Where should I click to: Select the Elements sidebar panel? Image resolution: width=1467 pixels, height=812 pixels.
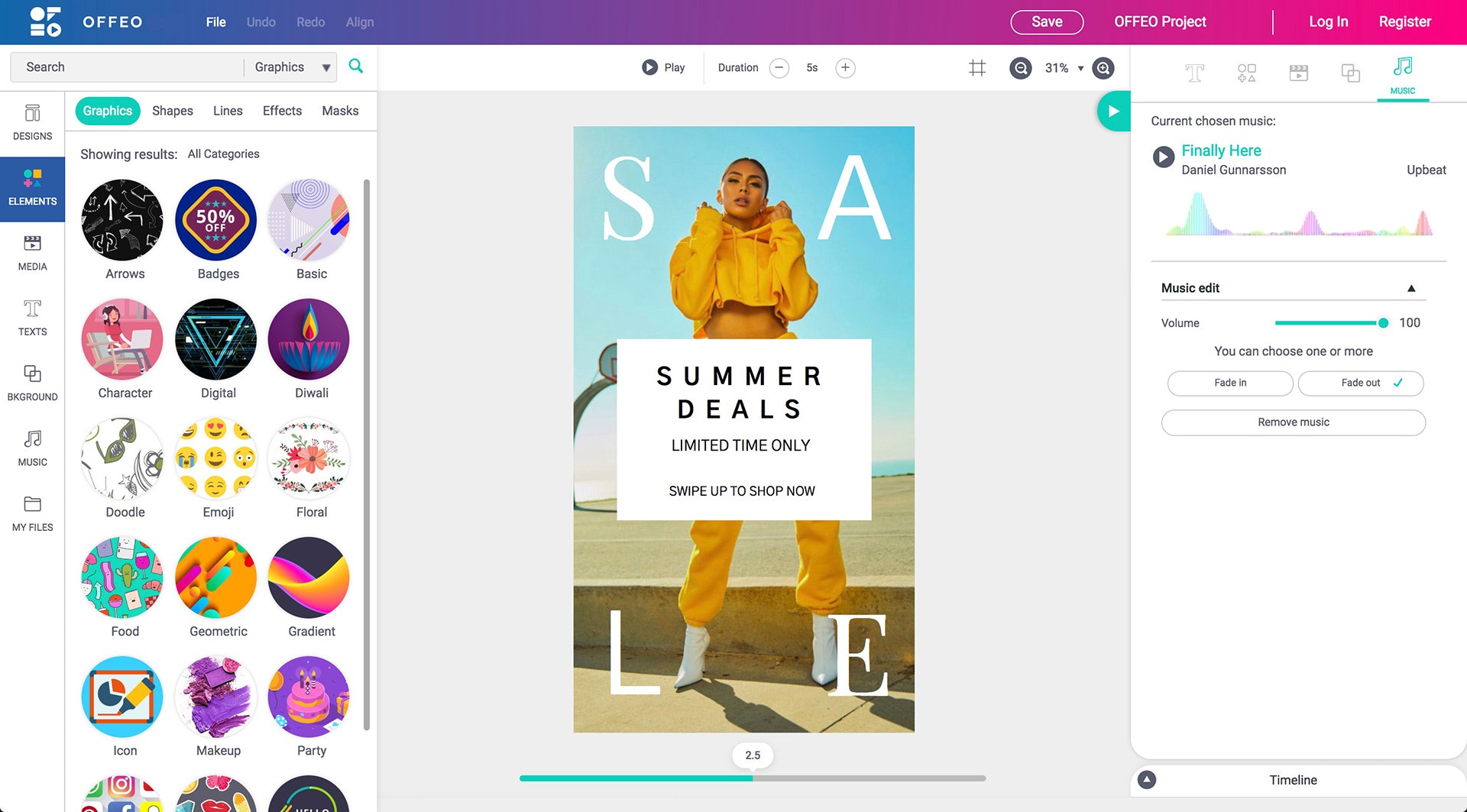(32, 189)
